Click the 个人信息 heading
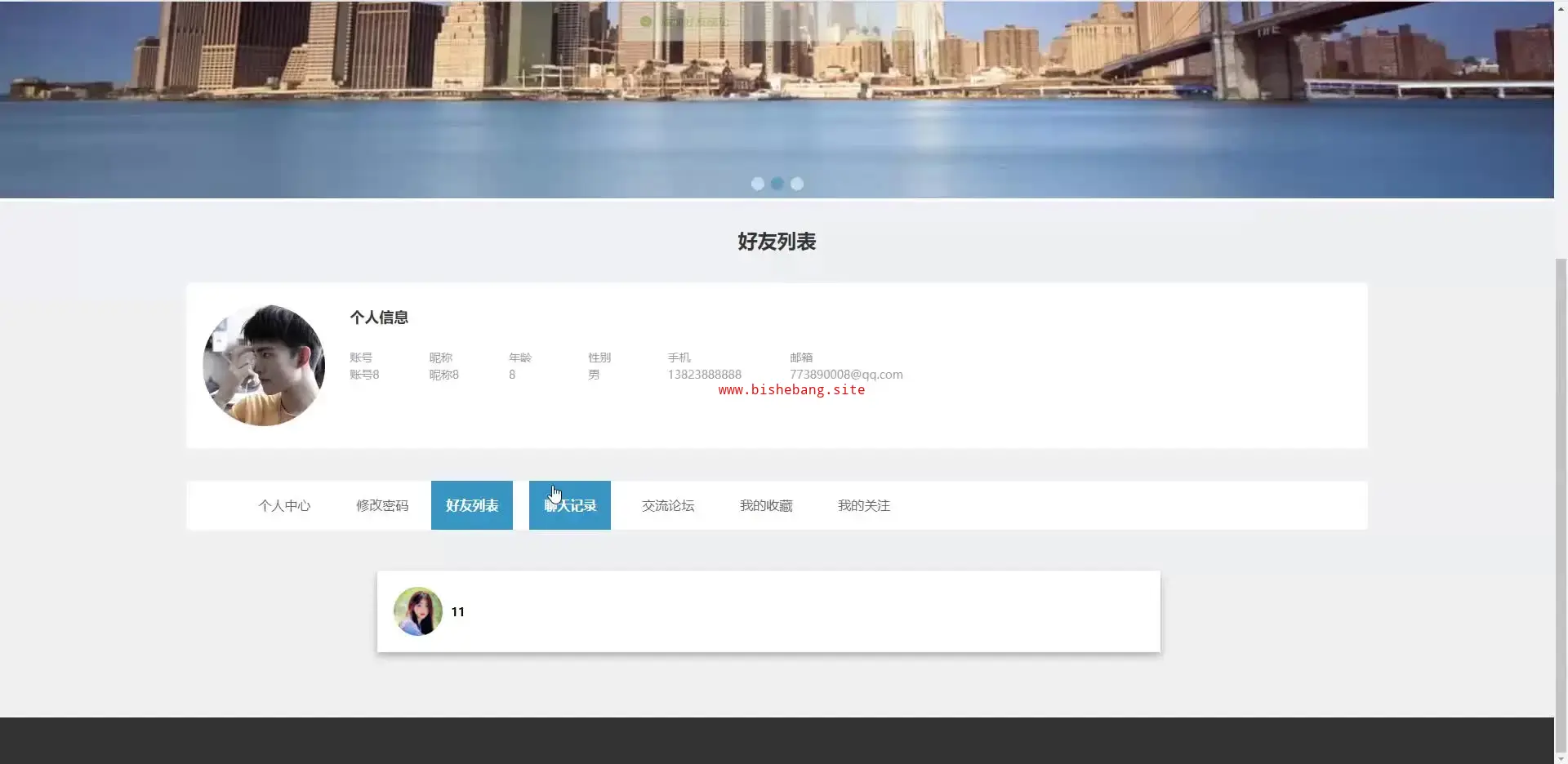Image resolution: width=1568 pixels, height=764 pixels. click(x=379, y=318)
